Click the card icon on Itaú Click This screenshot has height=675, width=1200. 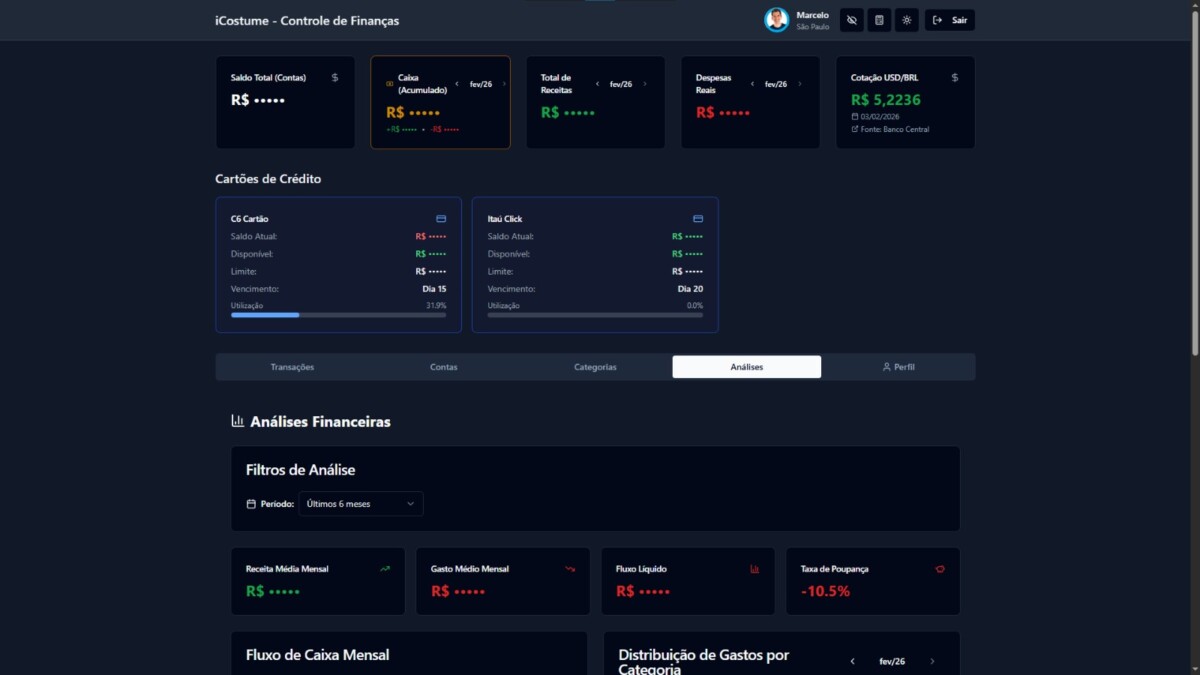point(698,219)
